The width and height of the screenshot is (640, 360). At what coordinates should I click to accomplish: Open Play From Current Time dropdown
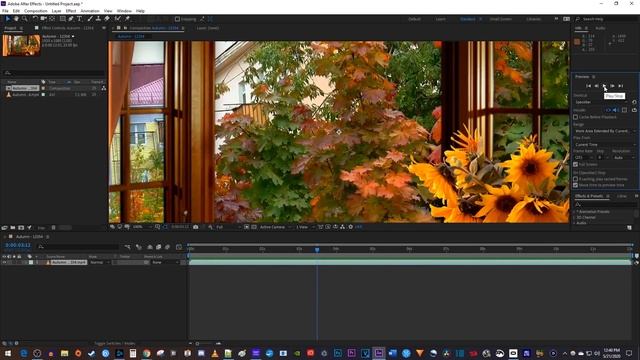pos(605,144)
